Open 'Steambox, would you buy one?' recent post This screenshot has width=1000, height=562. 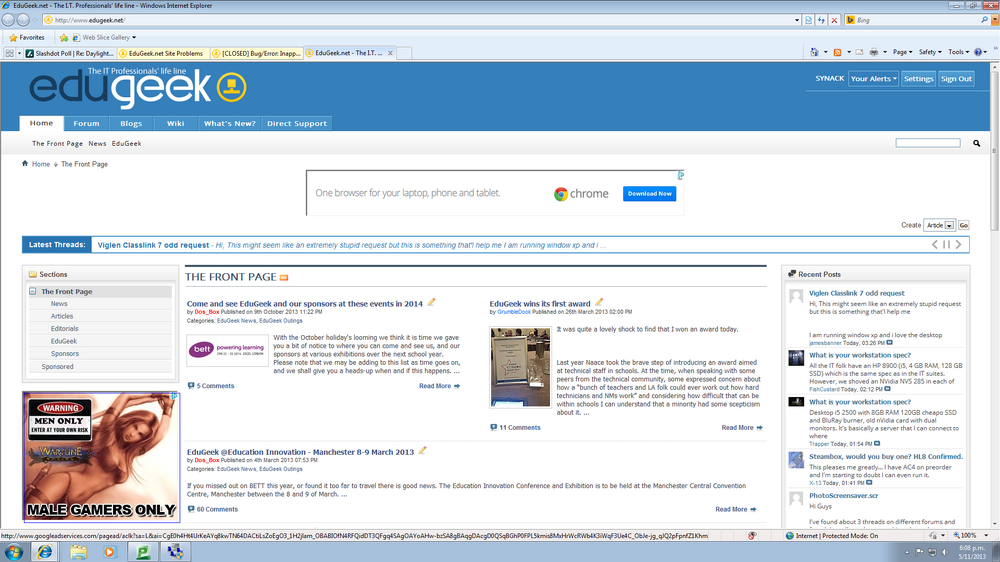coord(886,457)
